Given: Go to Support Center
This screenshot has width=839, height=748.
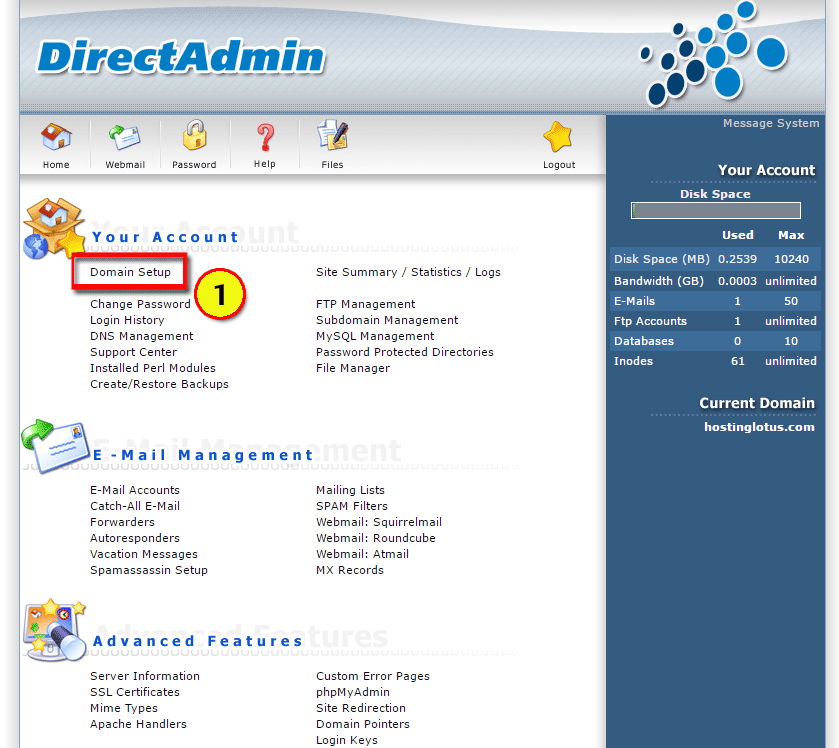Looking at the screenshot, I should 133,352.
